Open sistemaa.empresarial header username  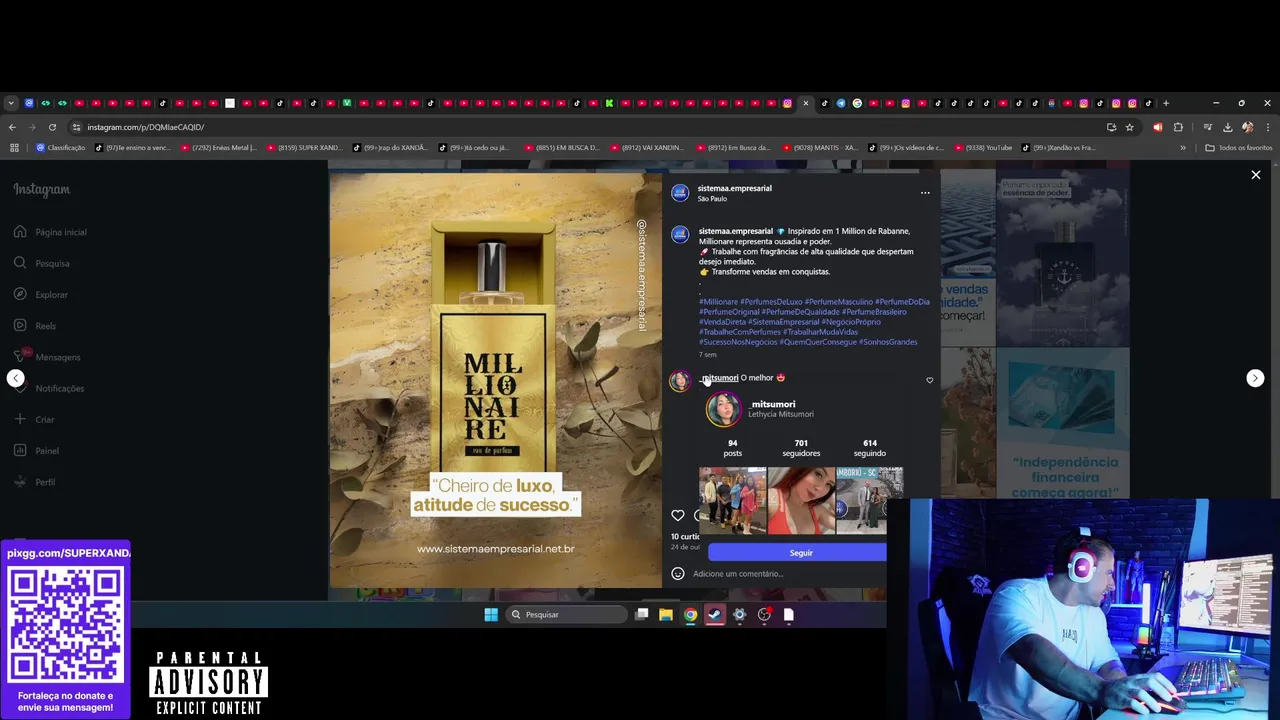click(x=735, y=188)
